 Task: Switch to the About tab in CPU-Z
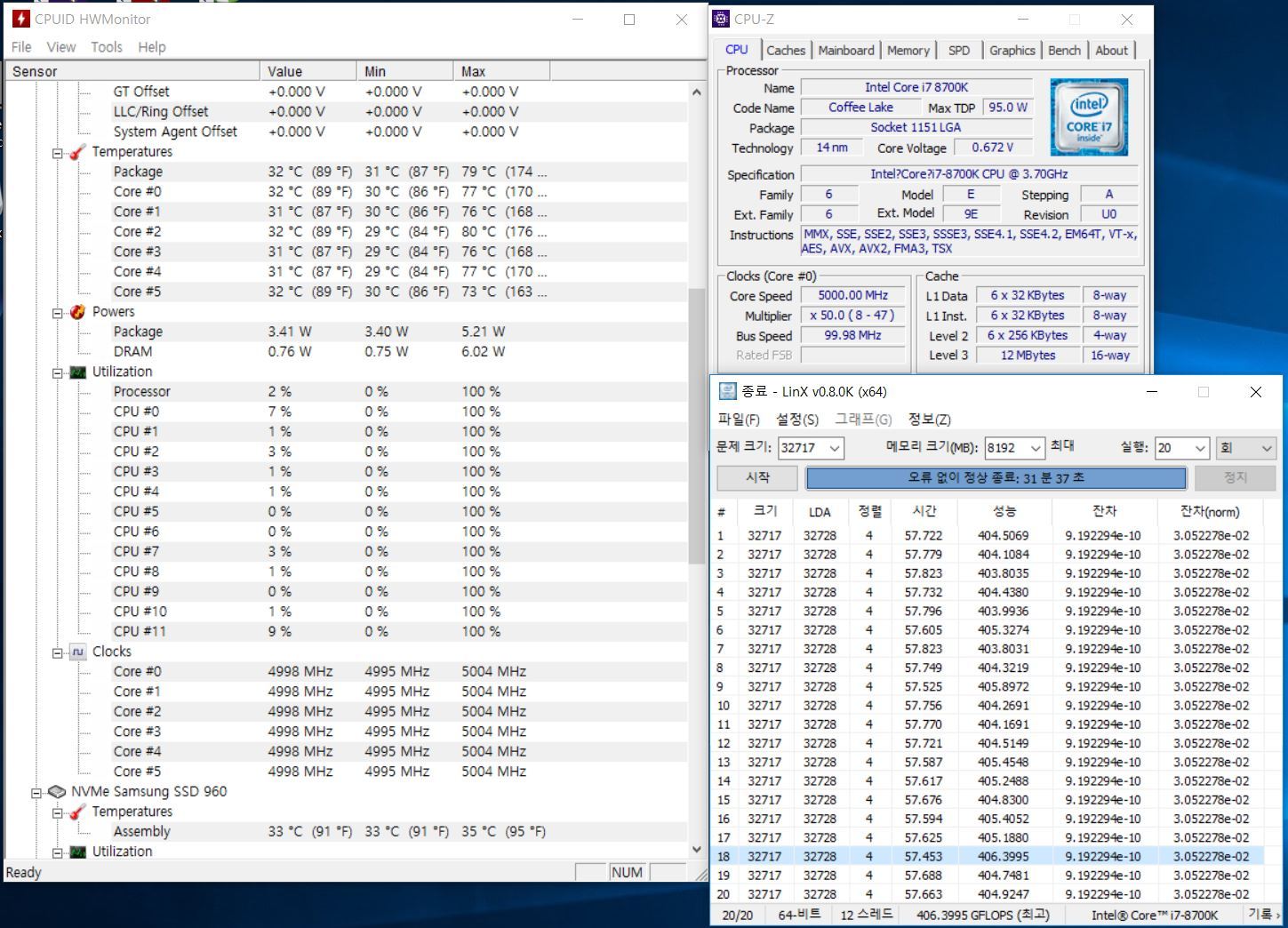coord(1112,51)
